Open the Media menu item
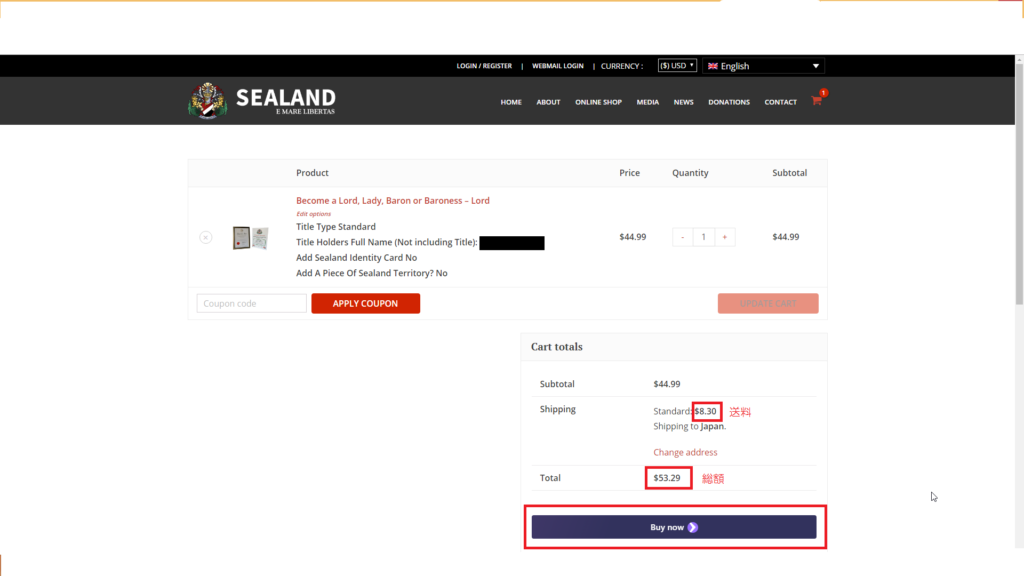 pos(648,102)
